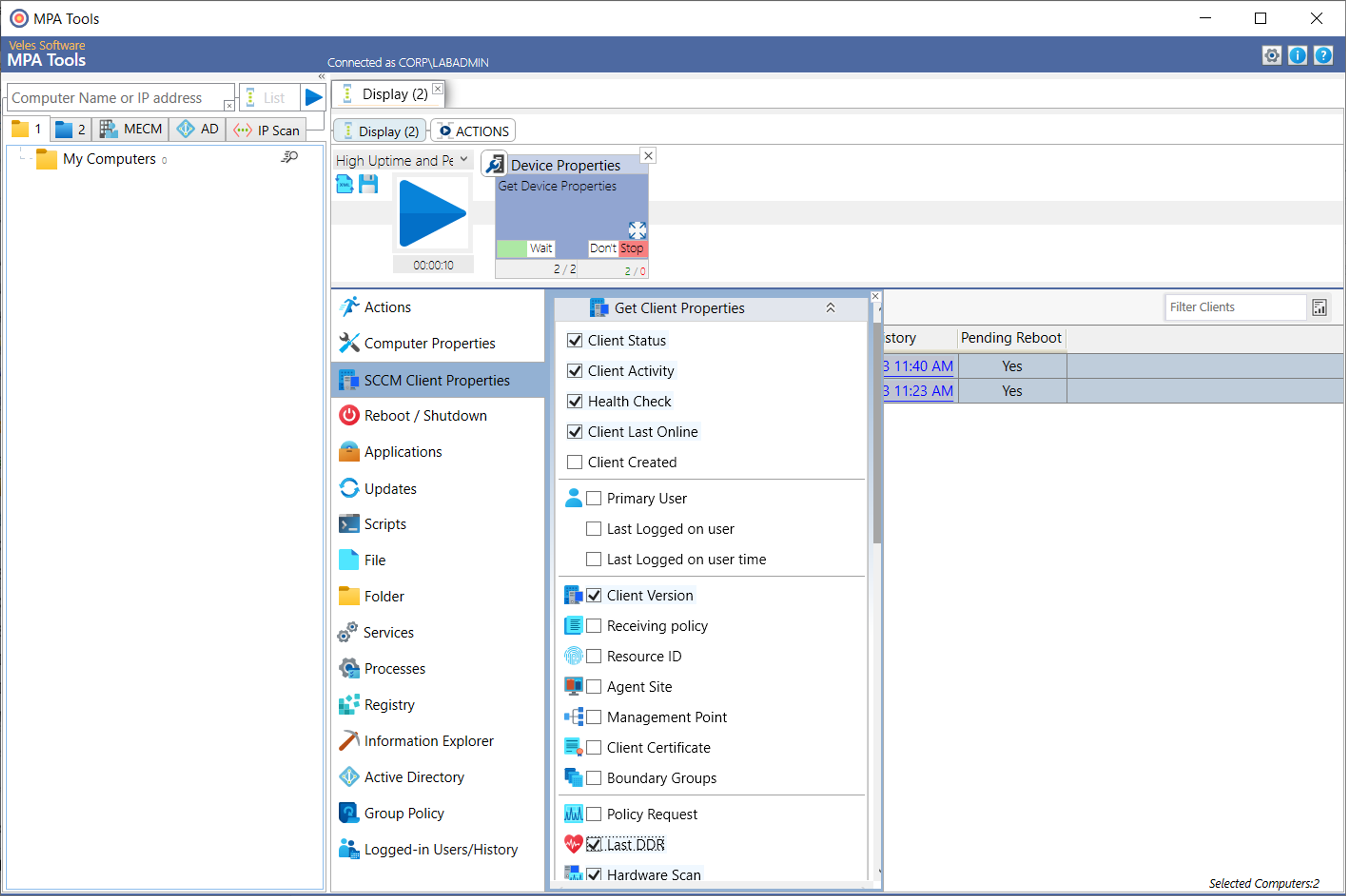This screenshot has height=896, width=1346.
Task: Enable the Policy Request checkbox
Action: coord(593,814)
